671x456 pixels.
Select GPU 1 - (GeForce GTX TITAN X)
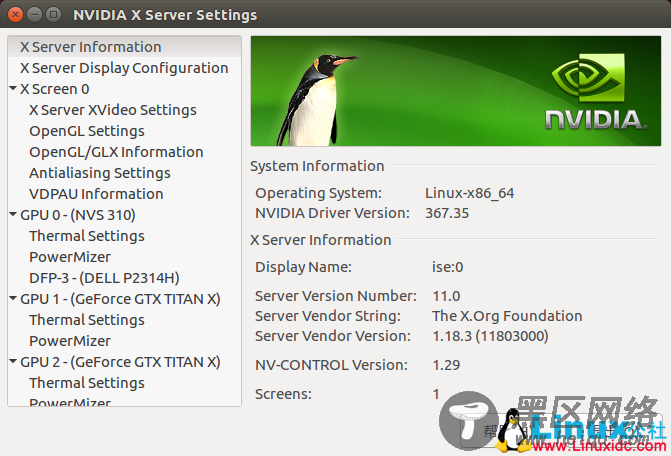(x=120, y=299)
